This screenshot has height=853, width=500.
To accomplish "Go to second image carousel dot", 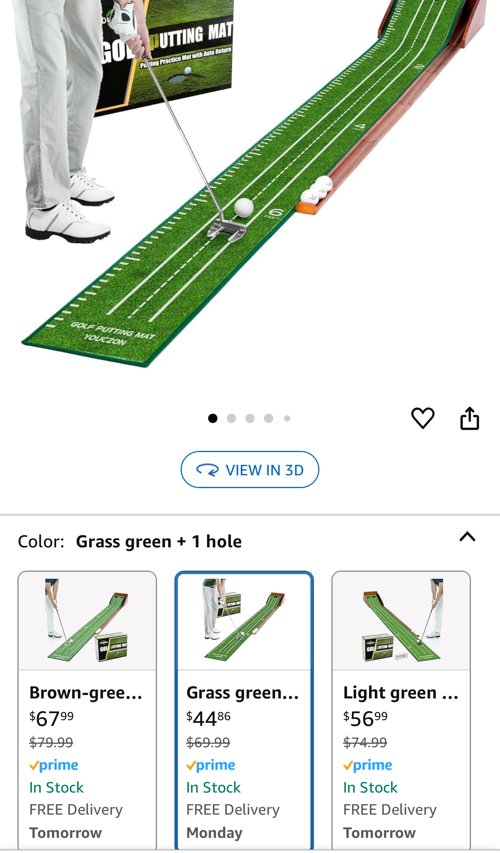I will tap(231, 418).
